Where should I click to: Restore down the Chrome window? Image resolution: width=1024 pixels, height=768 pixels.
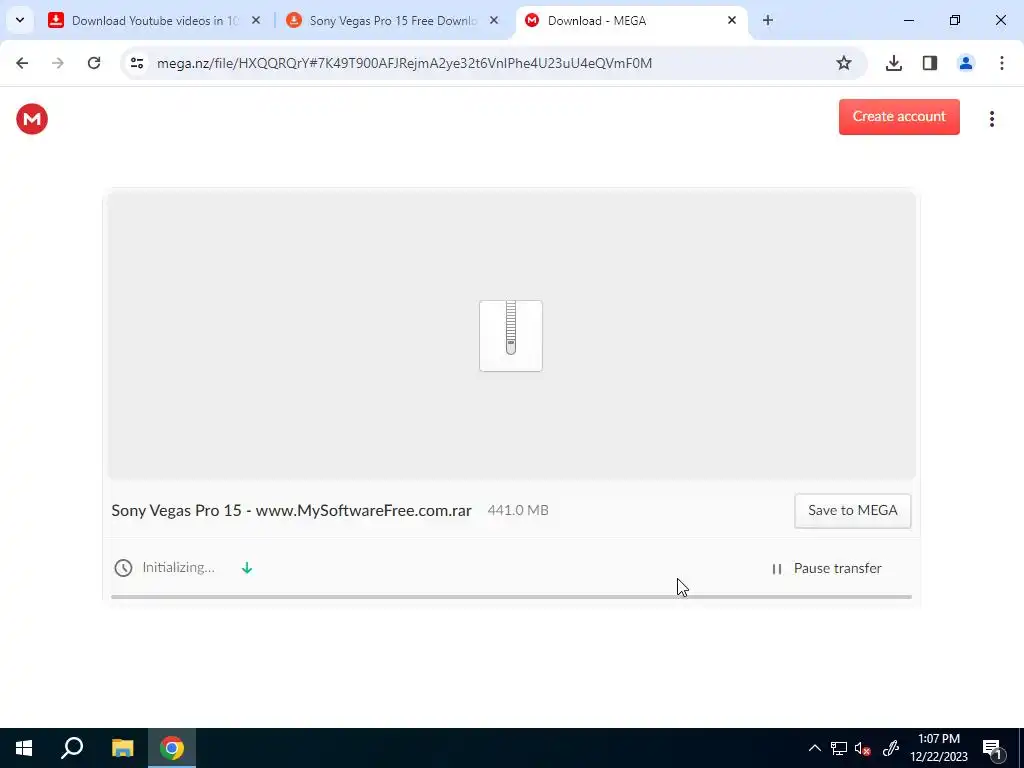pyautogui.click(x=955, y=21)
